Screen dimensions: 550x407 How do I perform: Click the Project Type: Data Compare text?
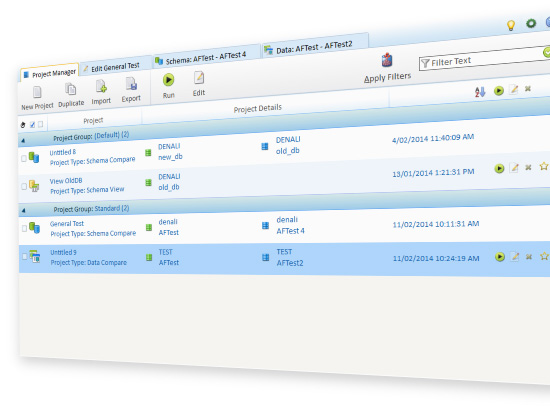pyautogui.click(x=88, y=262)
